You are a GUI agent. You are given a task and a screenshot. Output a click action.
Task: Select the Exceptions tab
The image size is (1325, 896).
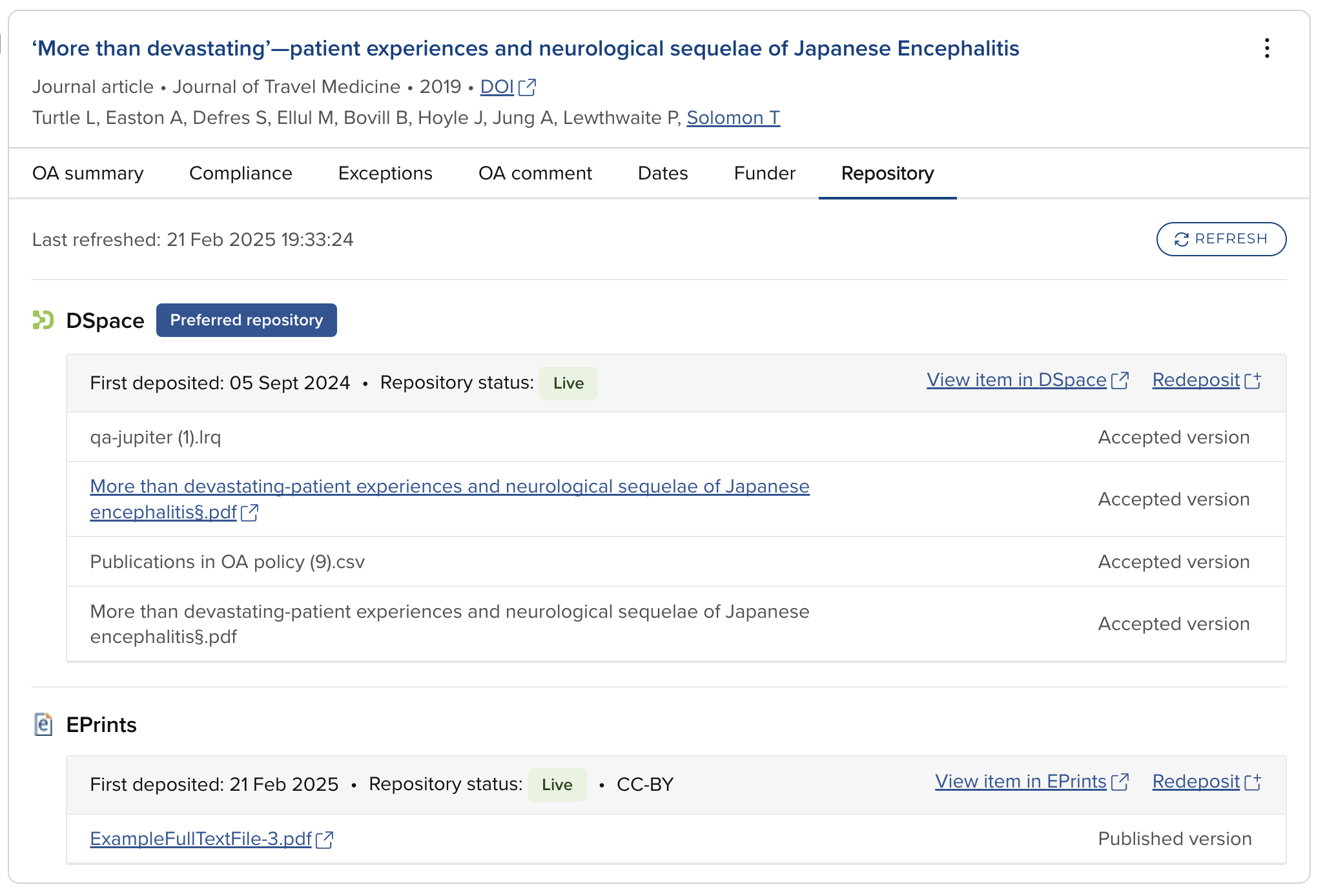click(385, 174)
